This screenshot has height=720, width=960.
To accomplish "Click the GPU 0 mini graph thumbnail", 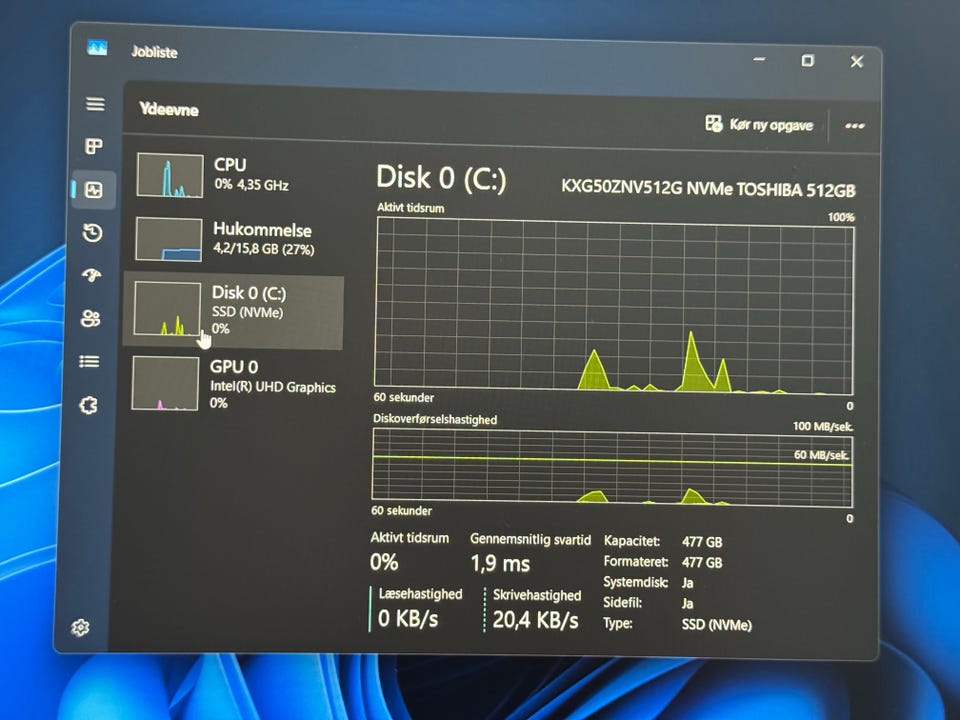I will click(x=165, y=384).
